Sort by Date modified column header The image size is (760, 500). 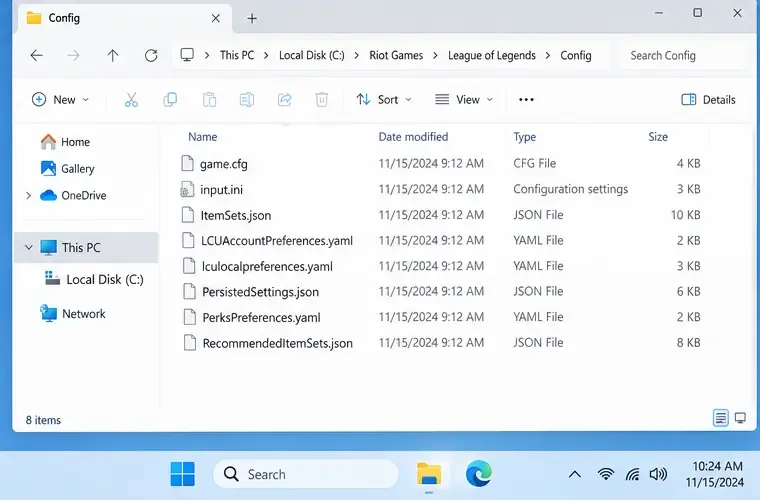pyautogui.click(x=413, y=137)
